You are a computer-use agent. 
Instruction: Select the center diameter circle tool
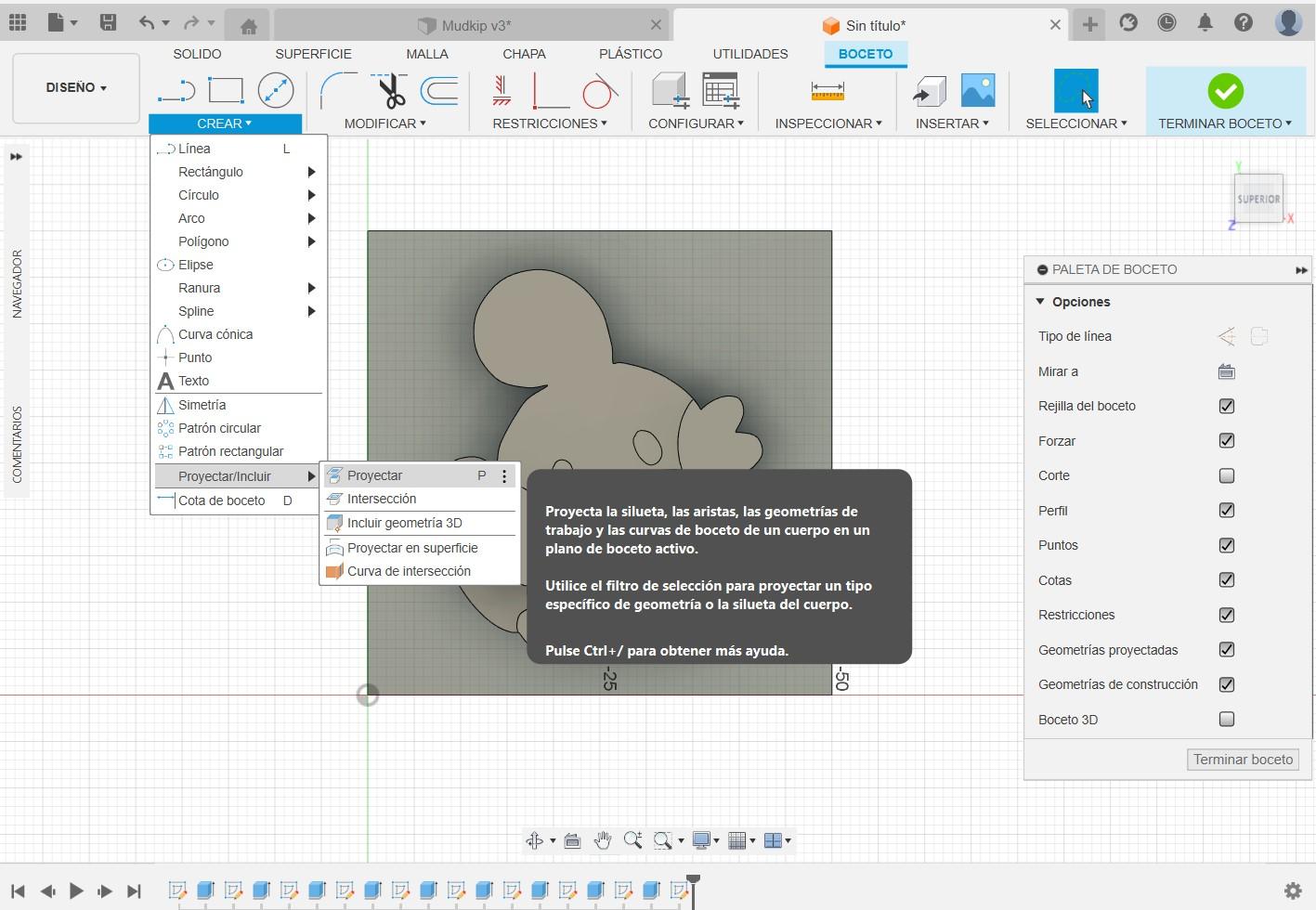pyautogui.click(x=276, y=91)
